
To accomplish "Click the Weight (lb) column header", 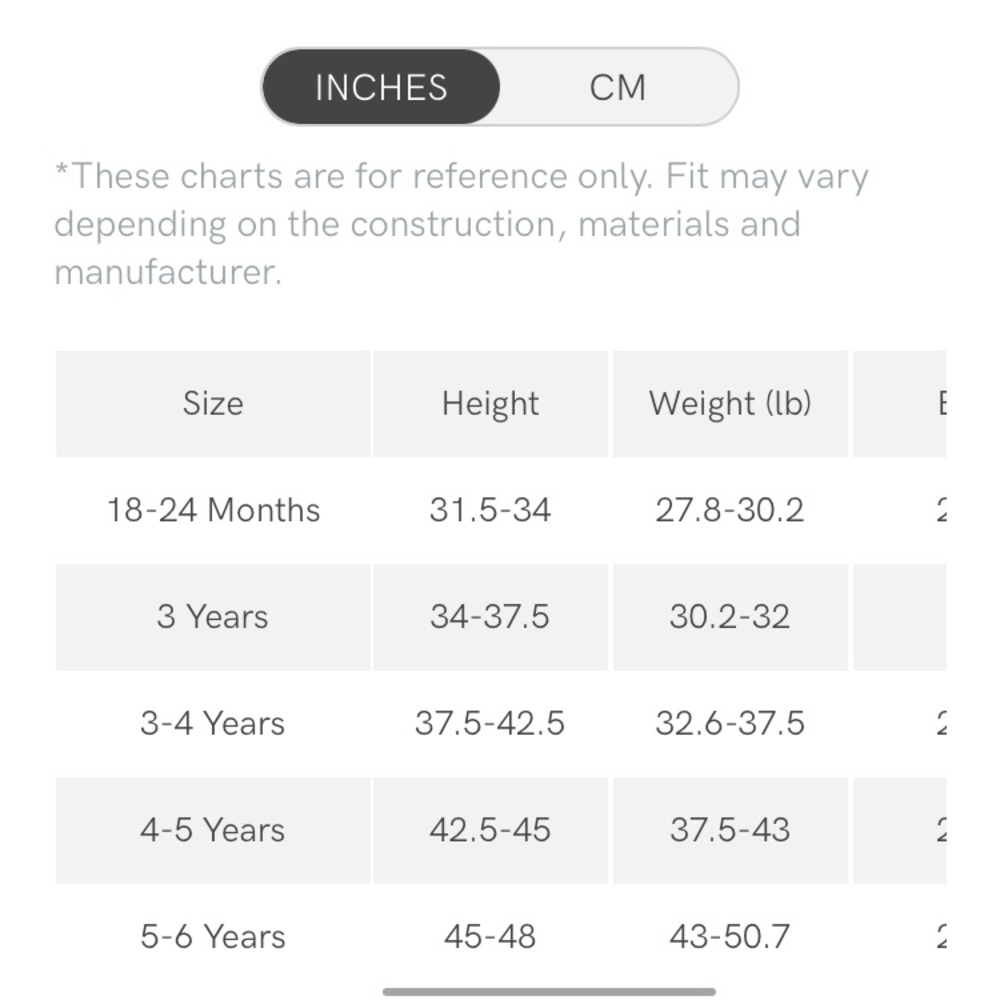I will pos(730,404).
